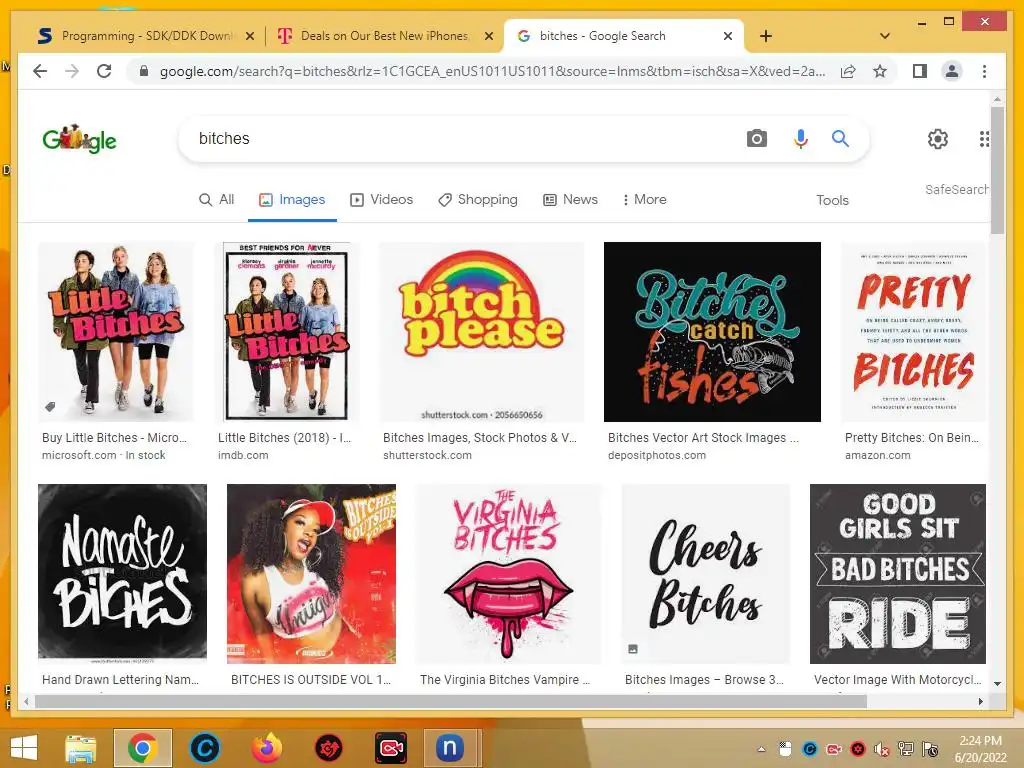Viewport: 1024px width, 768px height.
Task: Open the microsoft.com Little result image
Action: point(116,332)
